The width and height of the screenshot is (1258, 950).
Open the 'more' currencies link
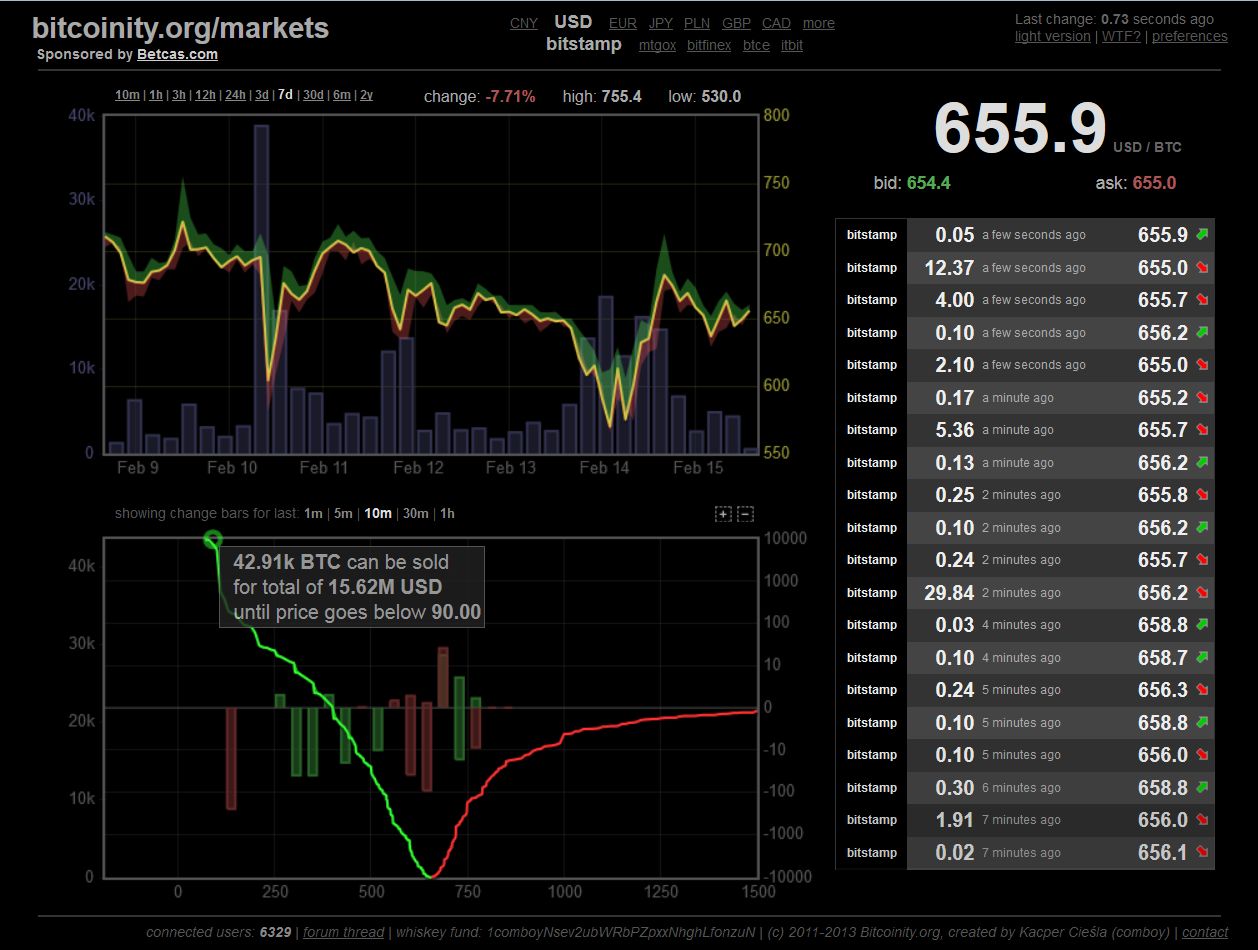(818, 23)
